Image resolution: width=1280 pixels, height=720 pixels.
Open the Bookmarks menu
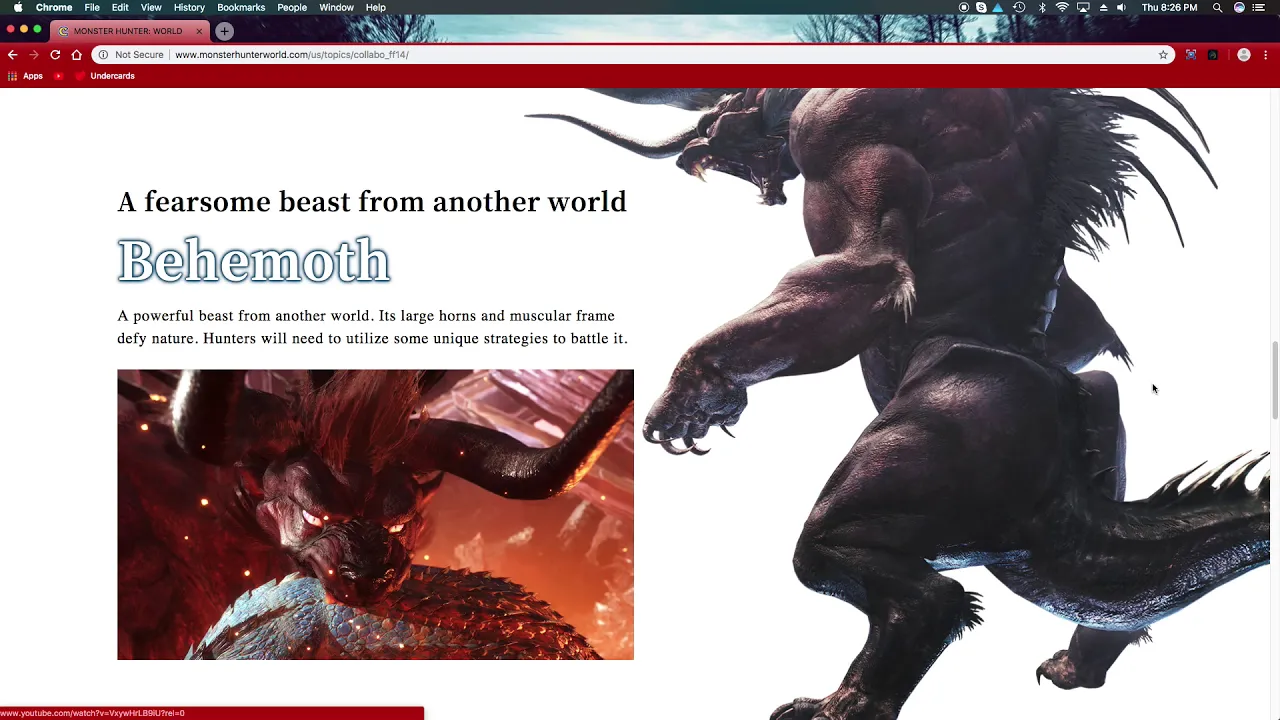[241, 7]
